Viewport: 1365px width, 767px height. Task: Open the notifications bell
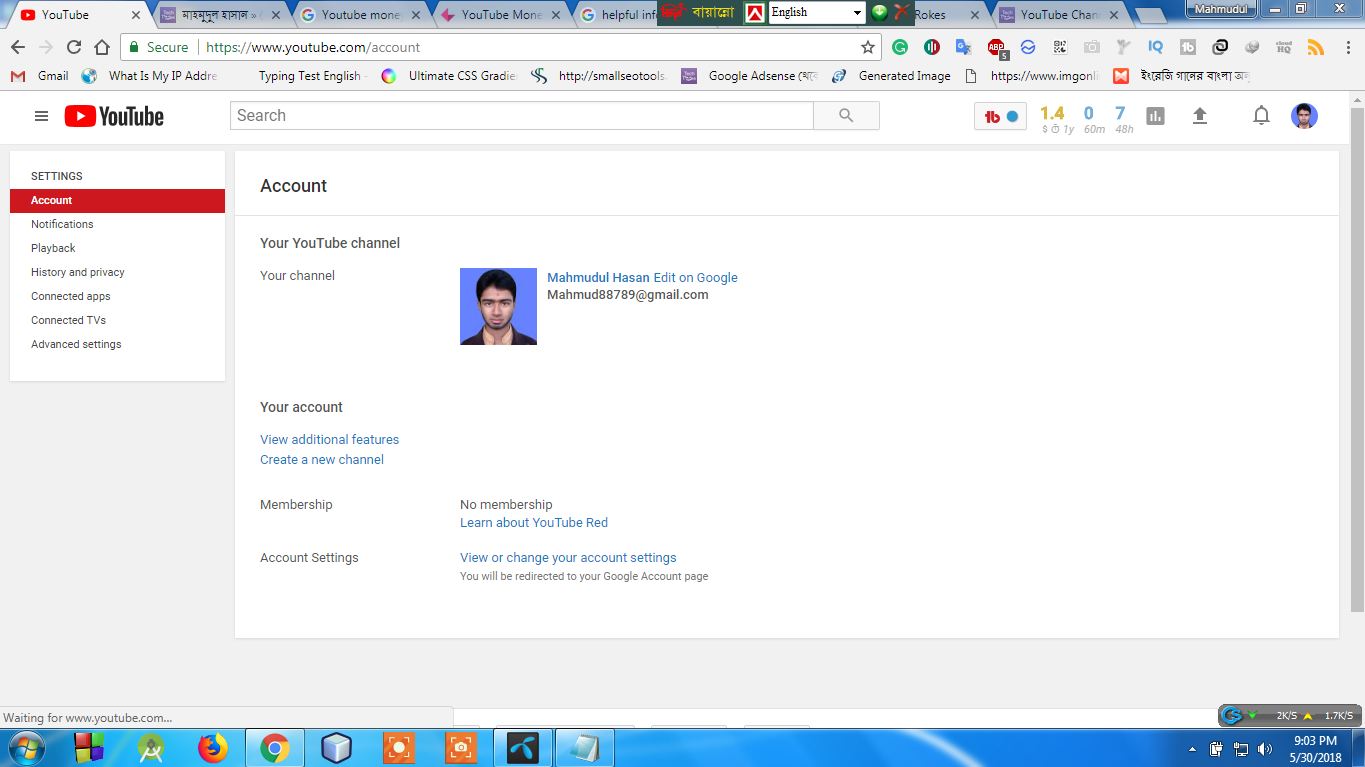(x=1261, y=116)
